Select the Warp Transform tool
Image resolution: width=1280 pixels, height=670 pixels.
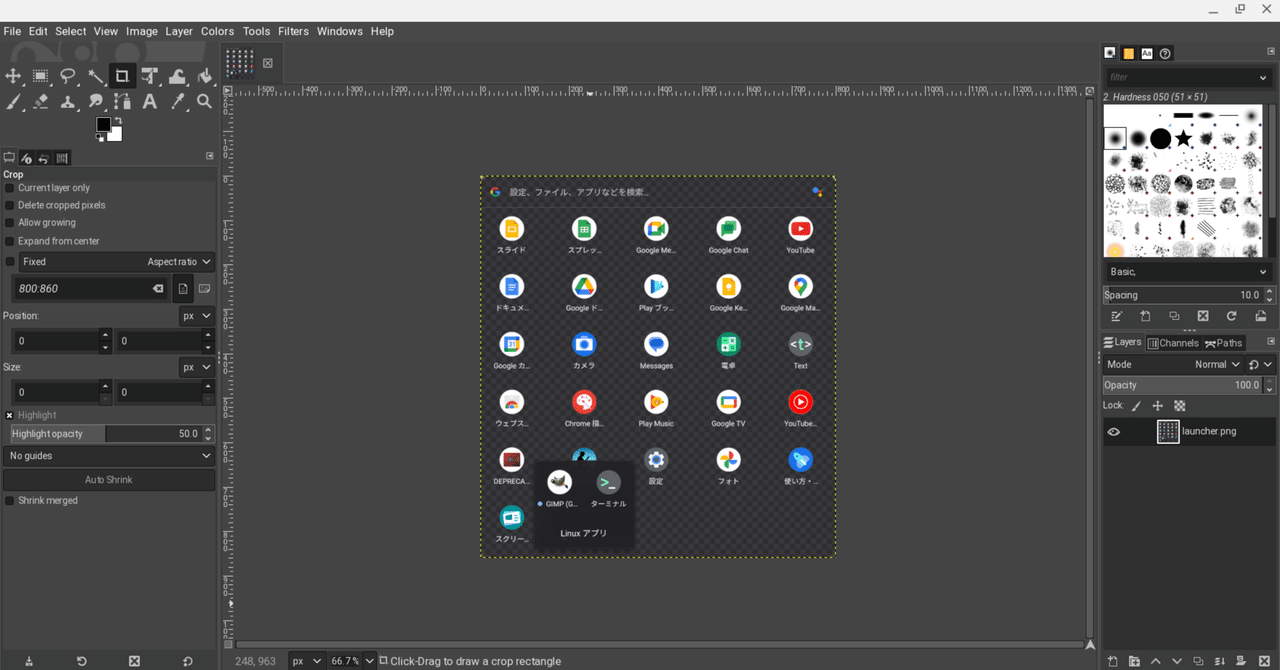coord(177,76)
